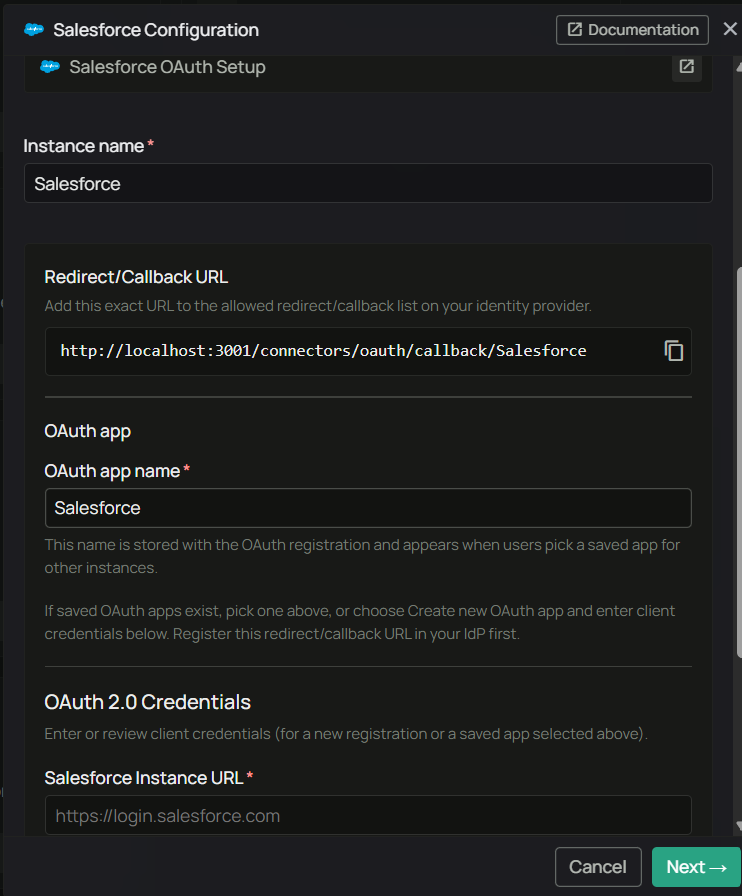
Task: Close the Salesforce Configuration dialog
Action: click(730, 29)
